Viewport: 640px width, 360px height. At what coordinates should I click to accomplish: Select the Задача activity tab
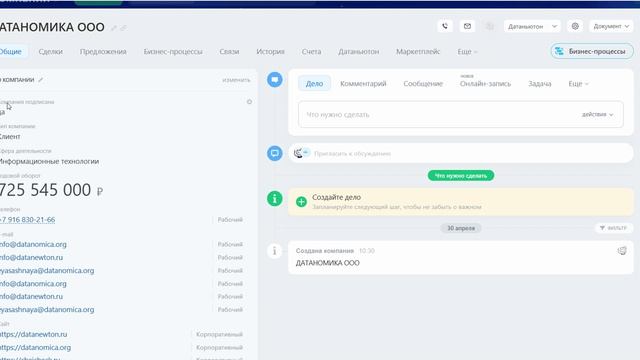click(x=540, y=84)
